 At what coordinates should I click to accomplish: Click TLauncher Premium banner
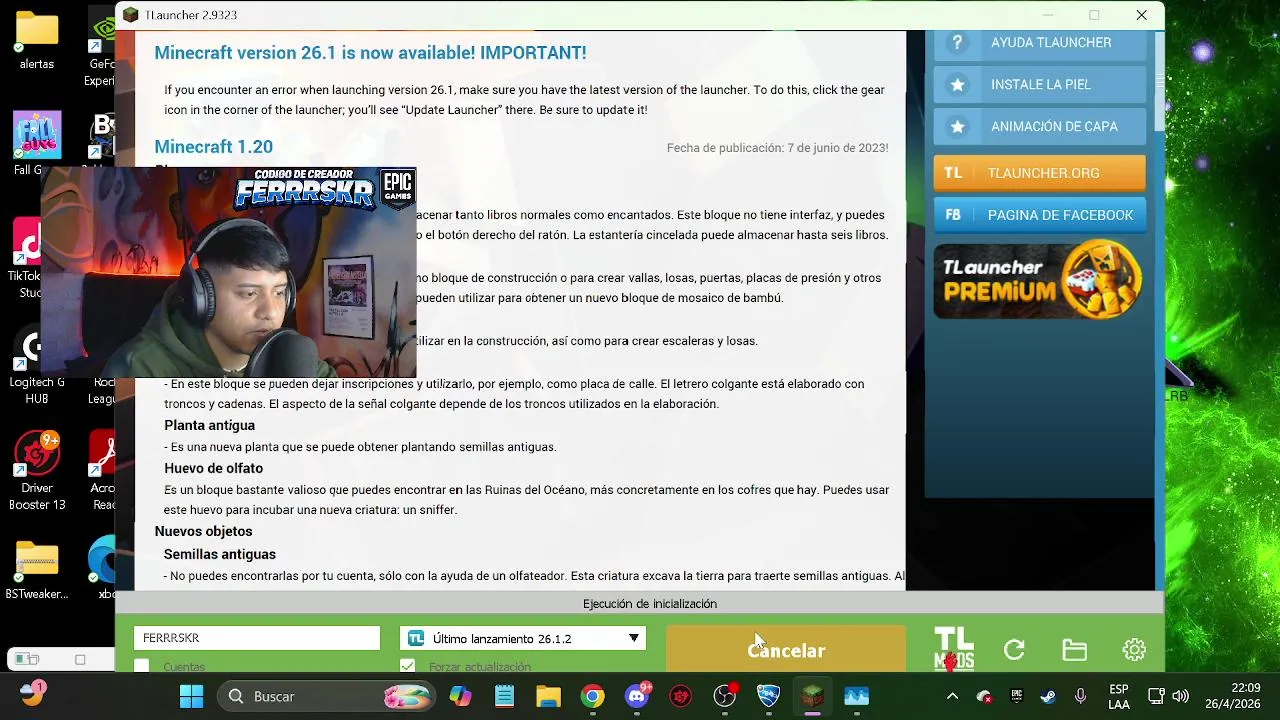pos(1040,280)
